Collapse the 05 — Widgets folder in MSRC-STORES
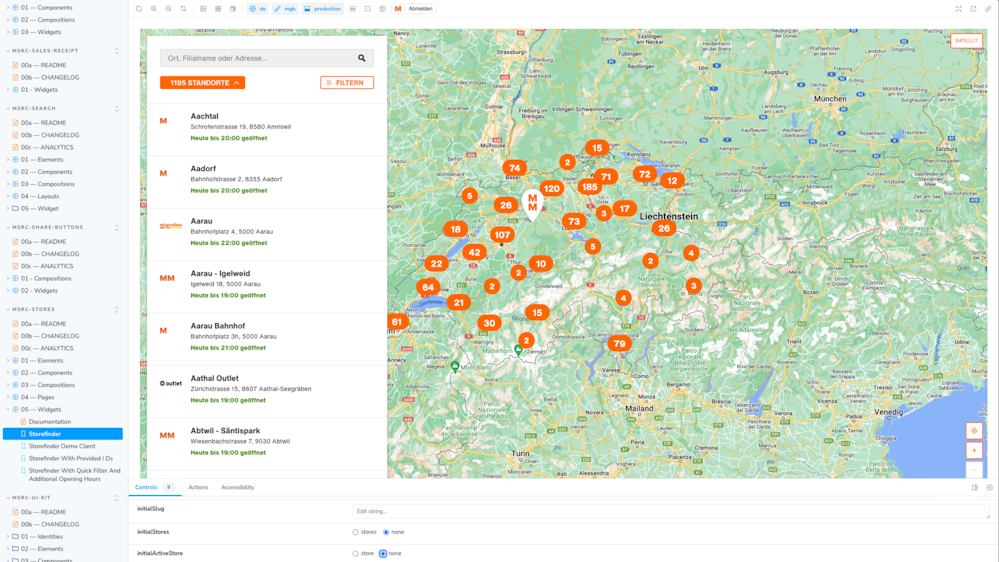The height and width of the screenshot is (562, 999). [x=41, y=410]
